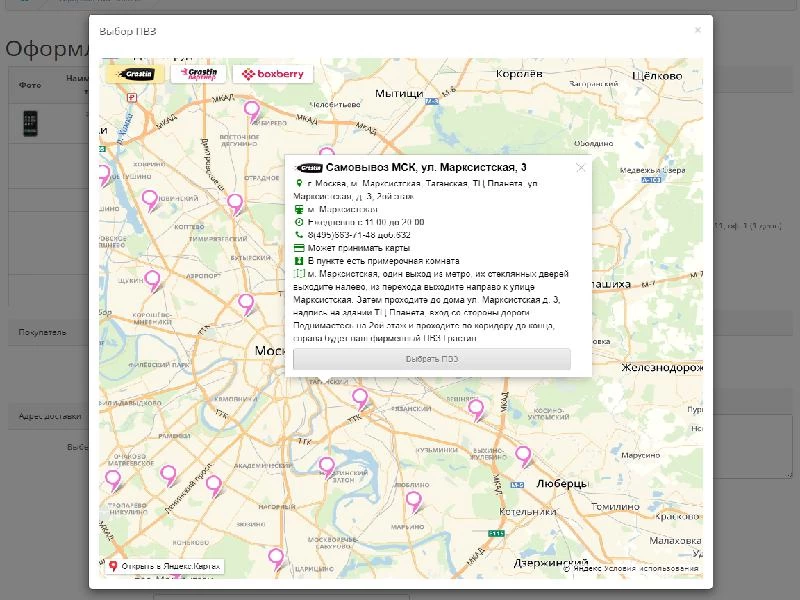Click the Котельники label on map
The height and width of the screenshot is (600, 800).
coord(527,511)
